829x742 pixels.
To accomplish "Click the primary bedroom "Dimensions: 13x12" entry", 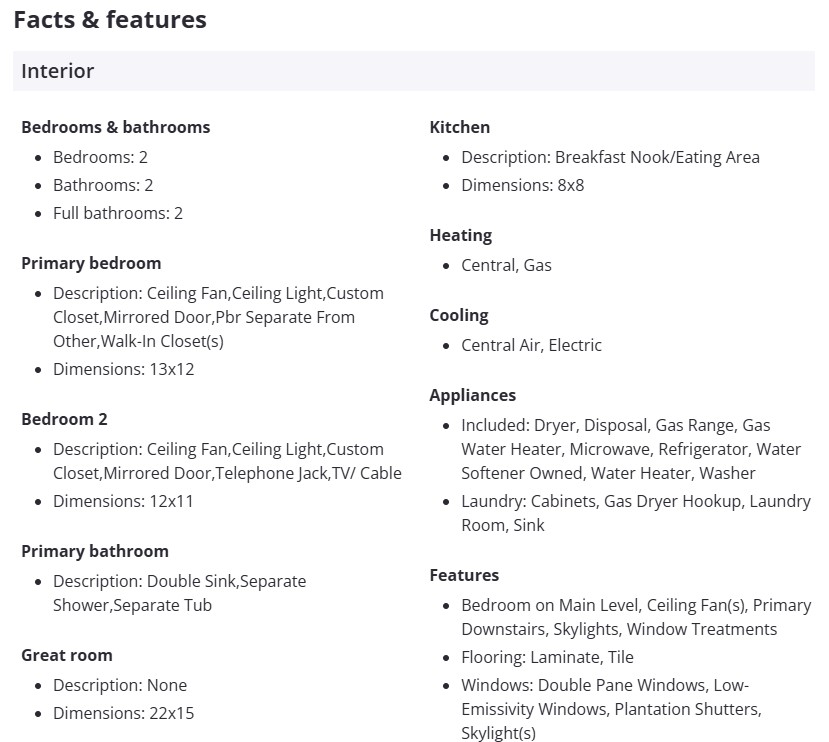I will pyautogui.click(x=123, y=369).
